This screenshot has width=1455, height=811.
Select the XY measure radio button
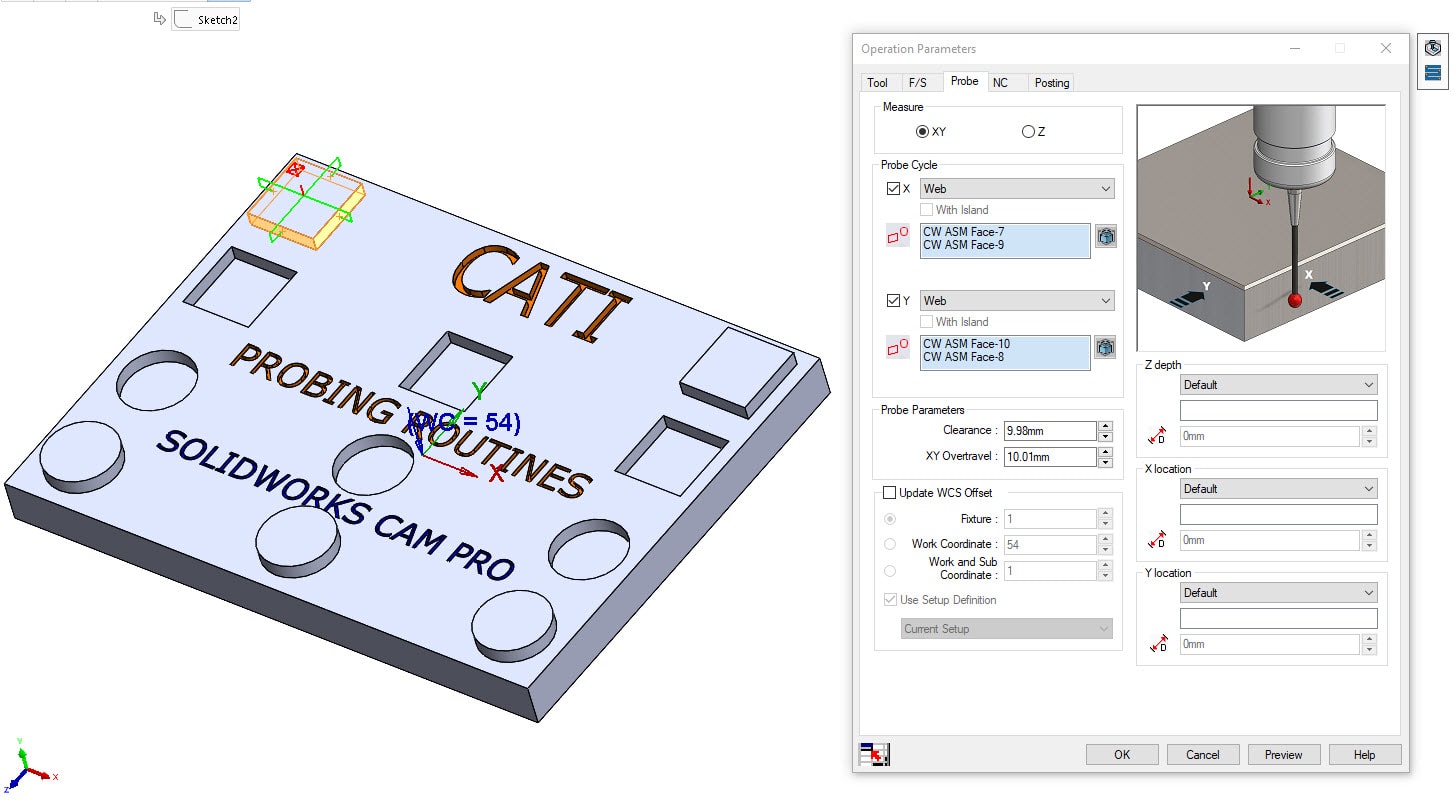922,132
